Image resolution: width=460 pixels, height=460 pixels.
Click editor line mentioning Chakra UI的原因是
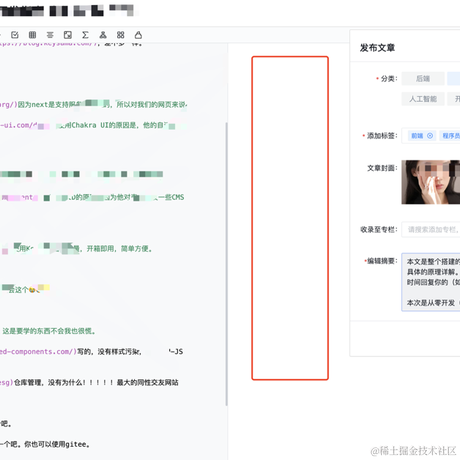93,125
